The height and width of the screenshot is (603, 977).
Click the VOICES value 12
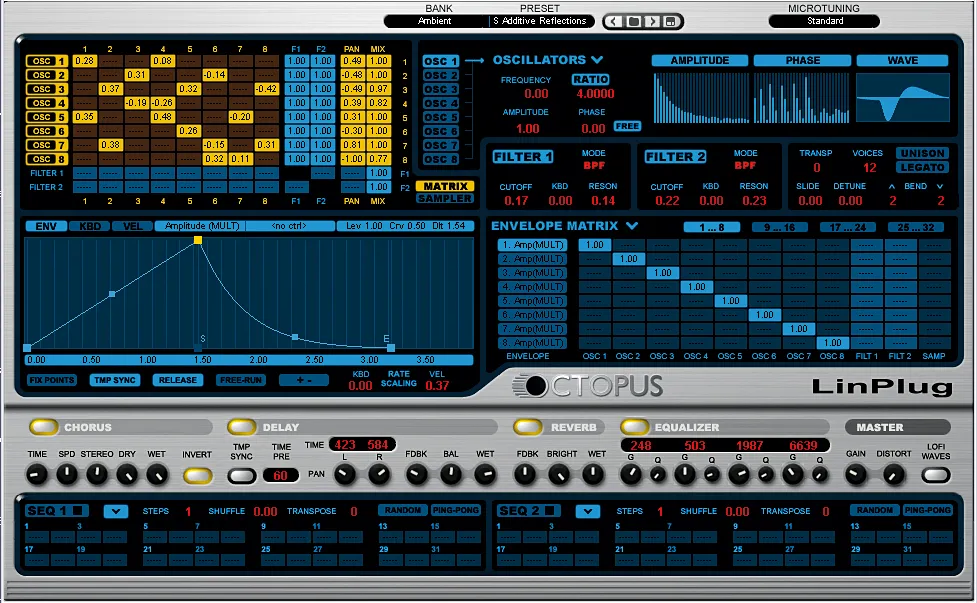869,168
